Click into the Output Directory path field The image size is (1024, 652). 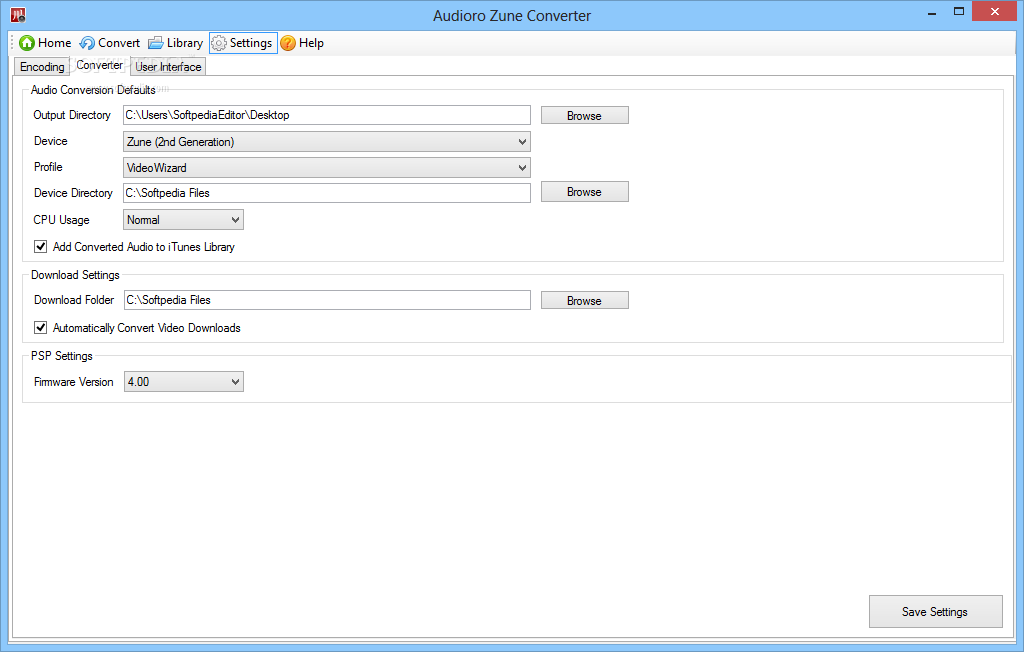point(327,115)
